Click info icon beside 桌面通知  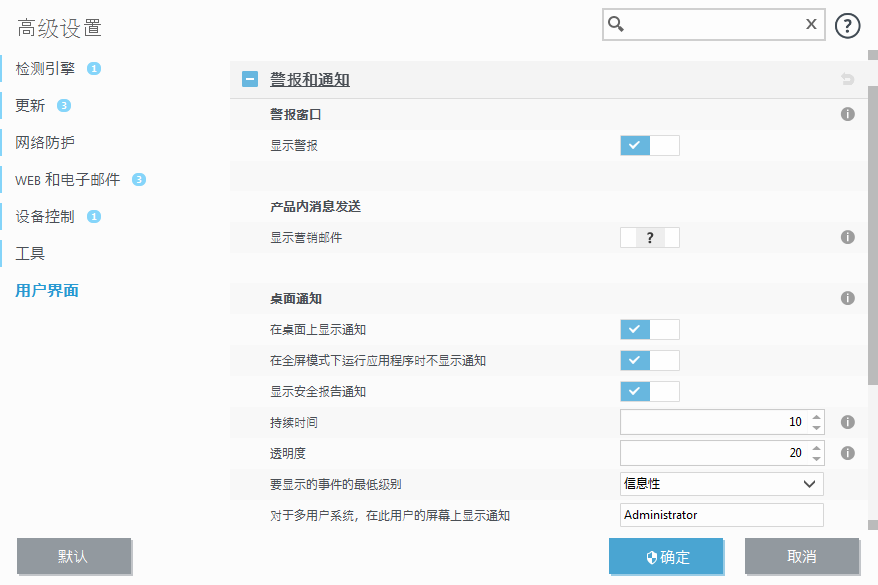847,298
